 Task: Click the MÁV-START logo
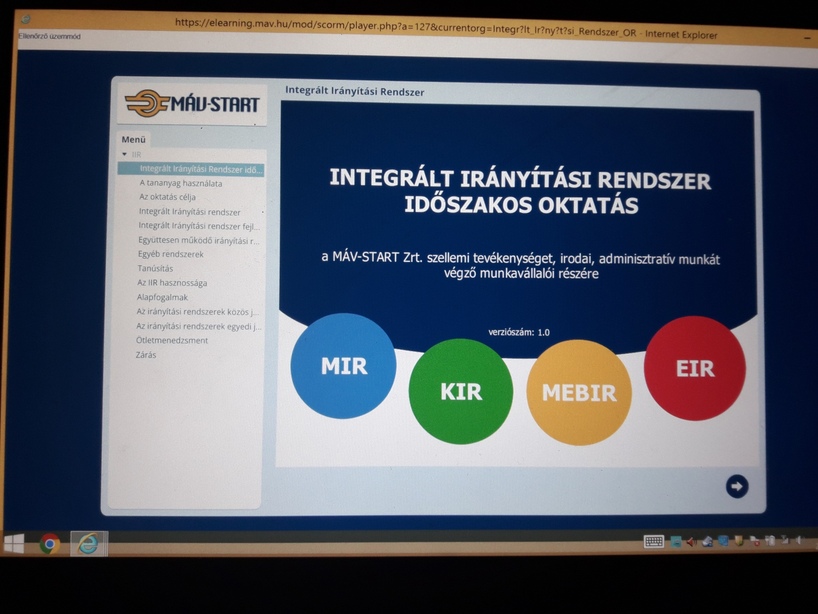click(192, 103)
